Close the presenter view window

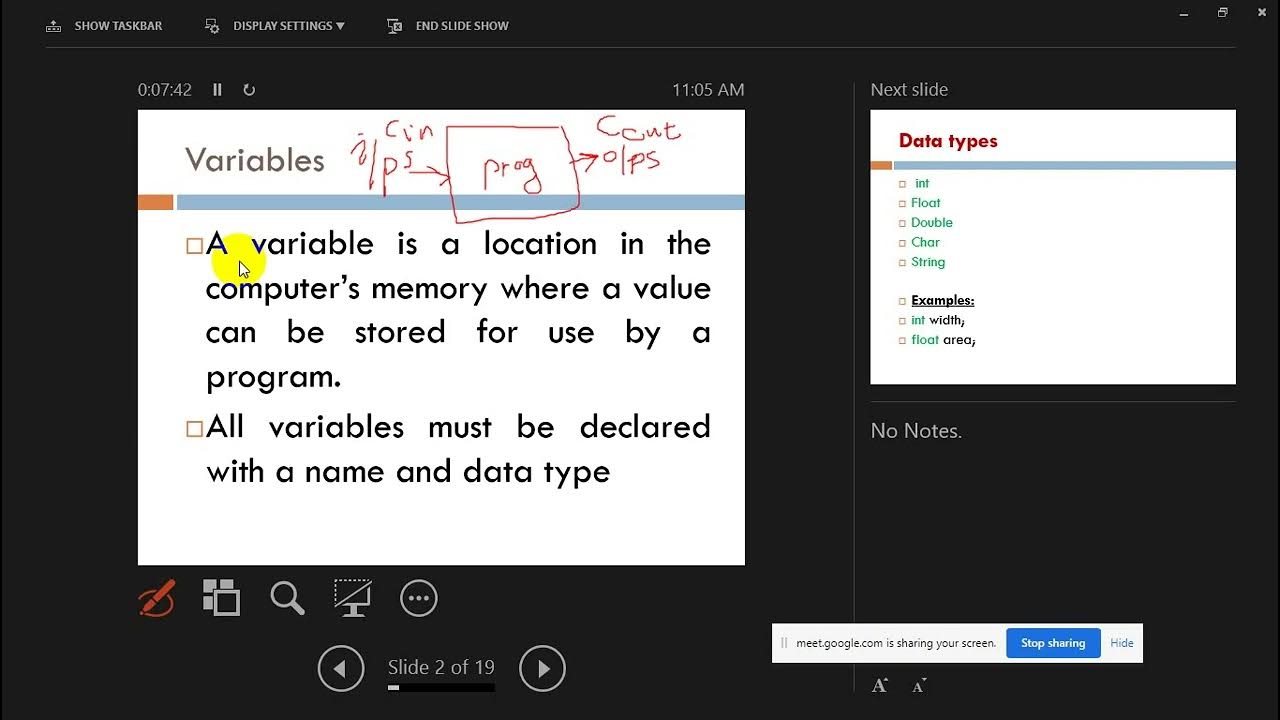(1262, 13)
